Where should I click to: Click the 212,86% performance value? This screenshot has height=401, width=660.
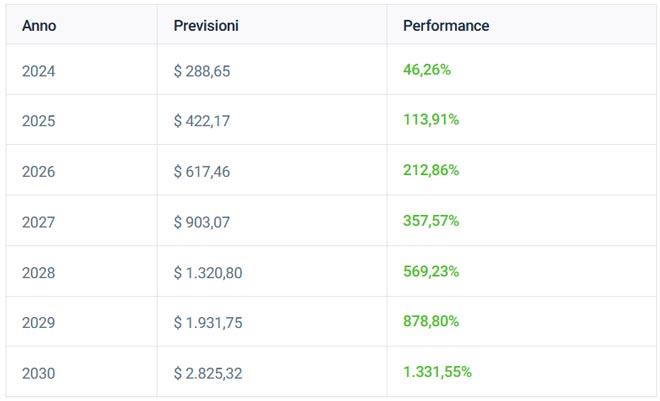pos(431,171)
